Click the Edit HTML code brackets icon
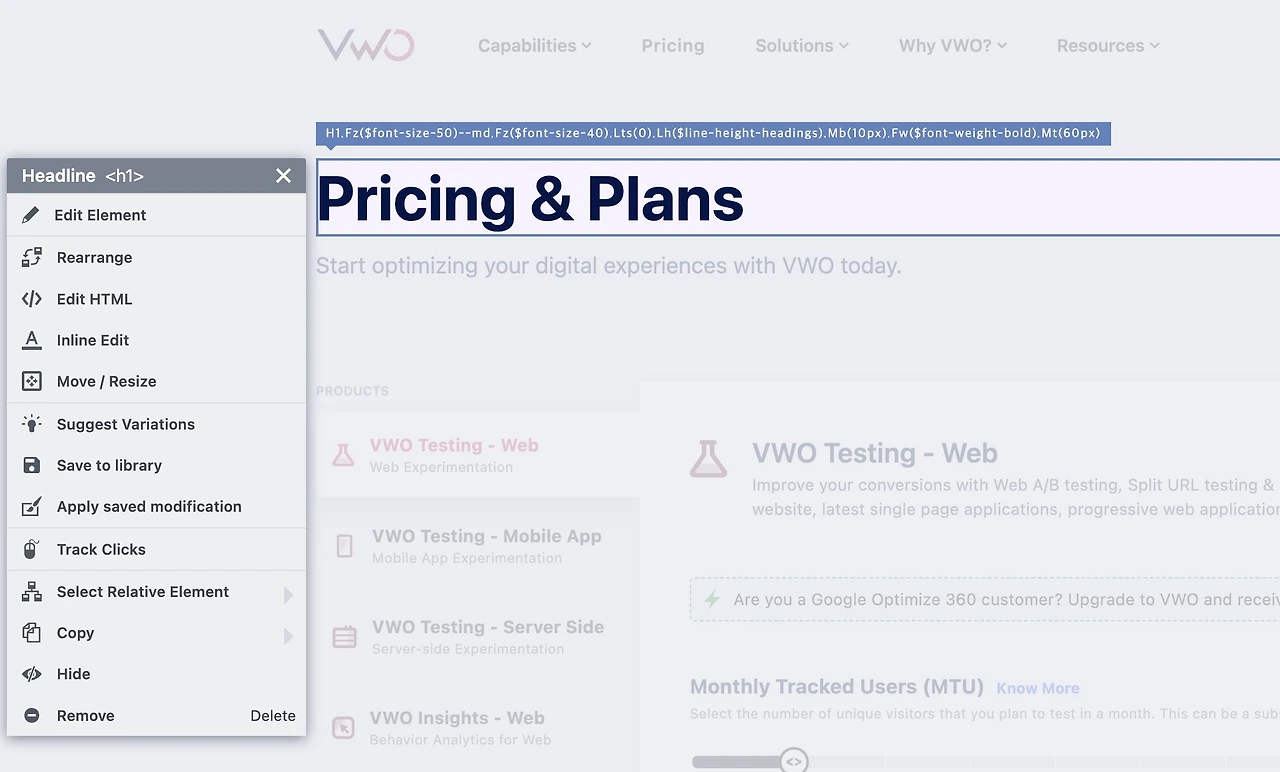Screen dimensions: 1280x772 (x=32, y=299)
